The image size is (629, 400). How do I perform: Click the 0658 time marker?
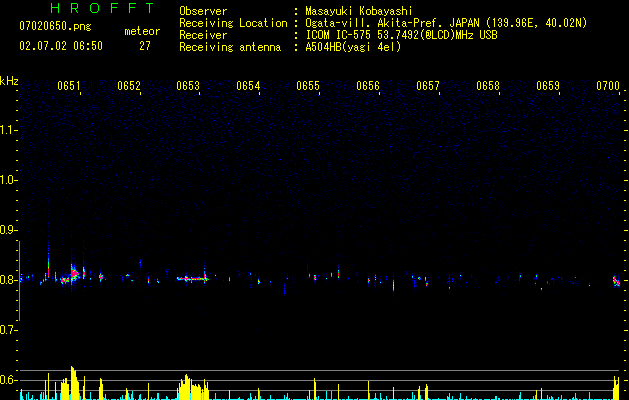pyautogui.click(x=488, y=86)
